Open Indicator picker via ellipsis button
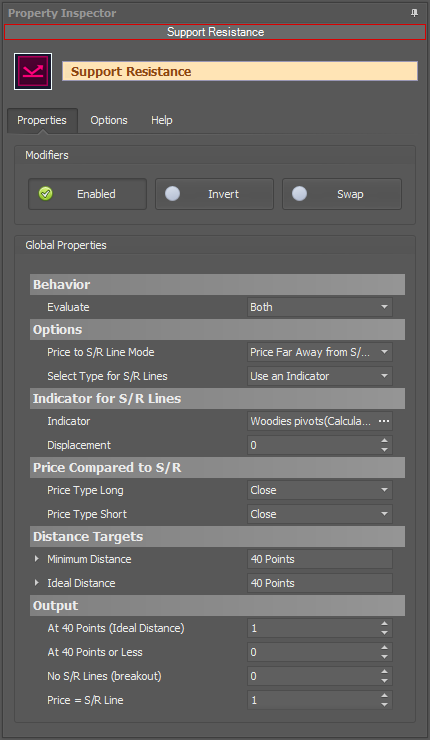Screen dimensions: 430x740 tap(384, 421)
